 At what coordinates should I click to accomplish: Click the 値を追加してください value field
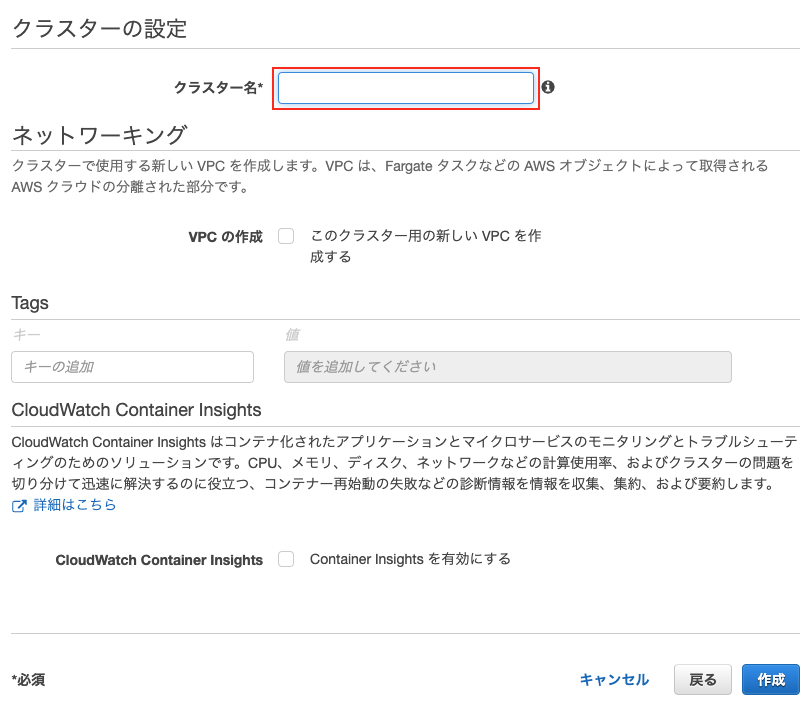[505, 367]
